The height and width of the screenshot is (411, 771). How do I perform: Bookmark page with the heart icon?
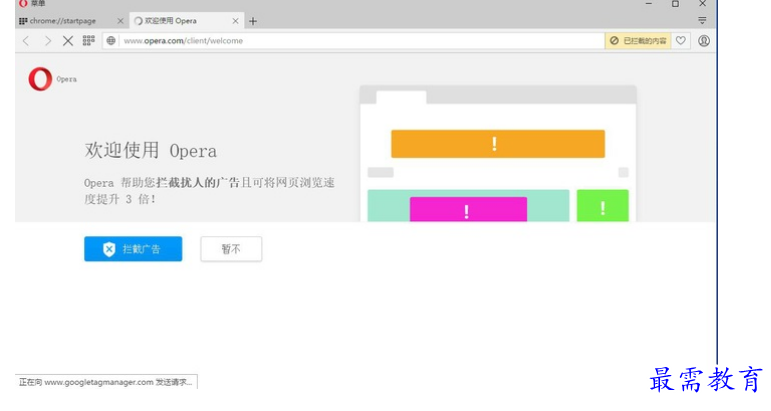[681, 41]
